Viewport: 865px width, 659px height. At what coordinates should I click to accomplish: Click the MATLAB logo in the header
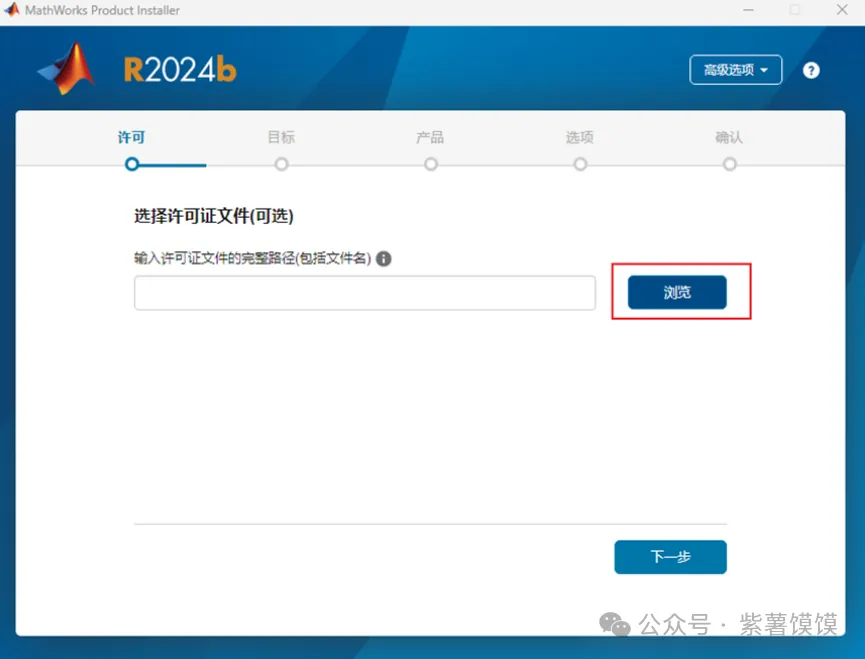pyautogui.click(x=66, y=69)
